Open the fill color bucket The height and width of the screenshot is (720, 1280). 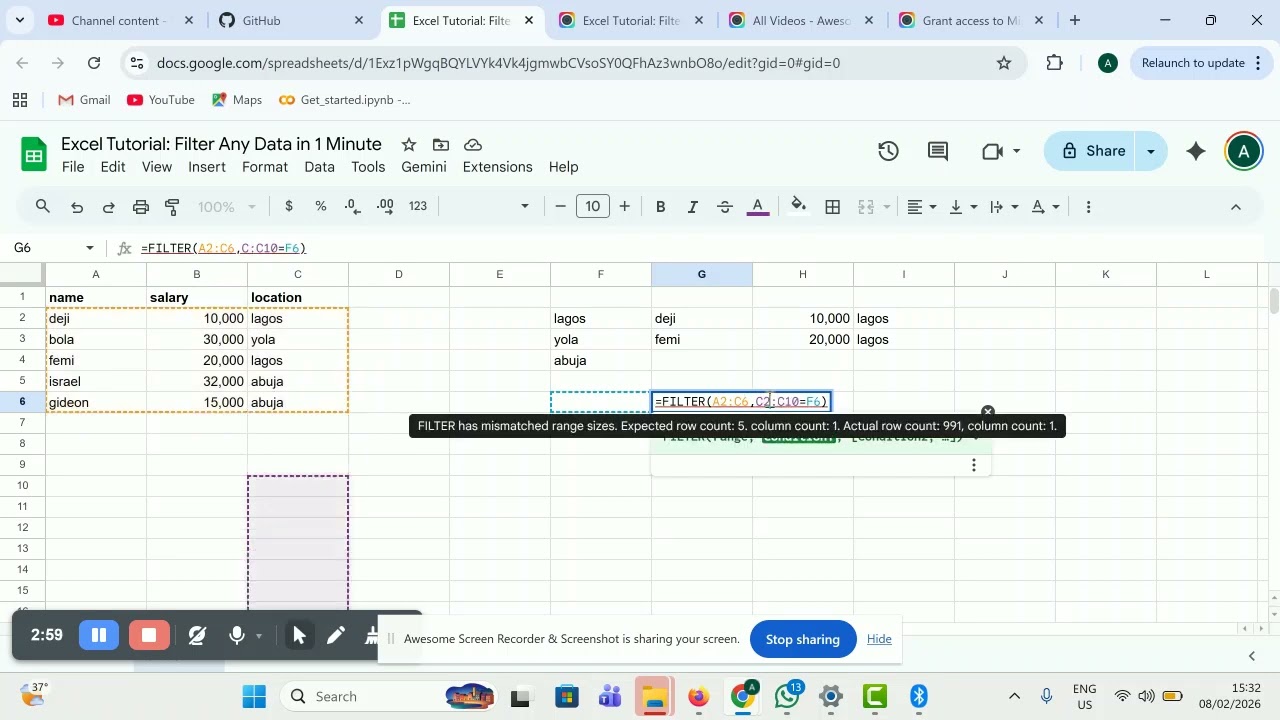tap(799, 207)
